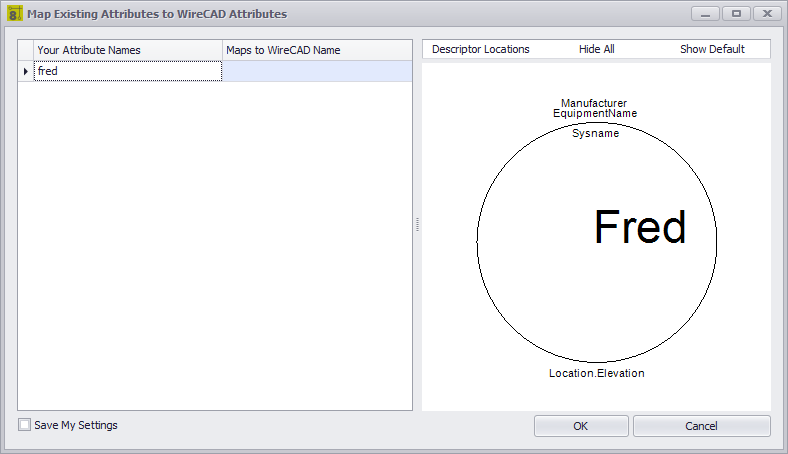Screen dimensions: 788x454
Task: Choose Show Default in the menu bar
Action: click(x=712, y=49)
